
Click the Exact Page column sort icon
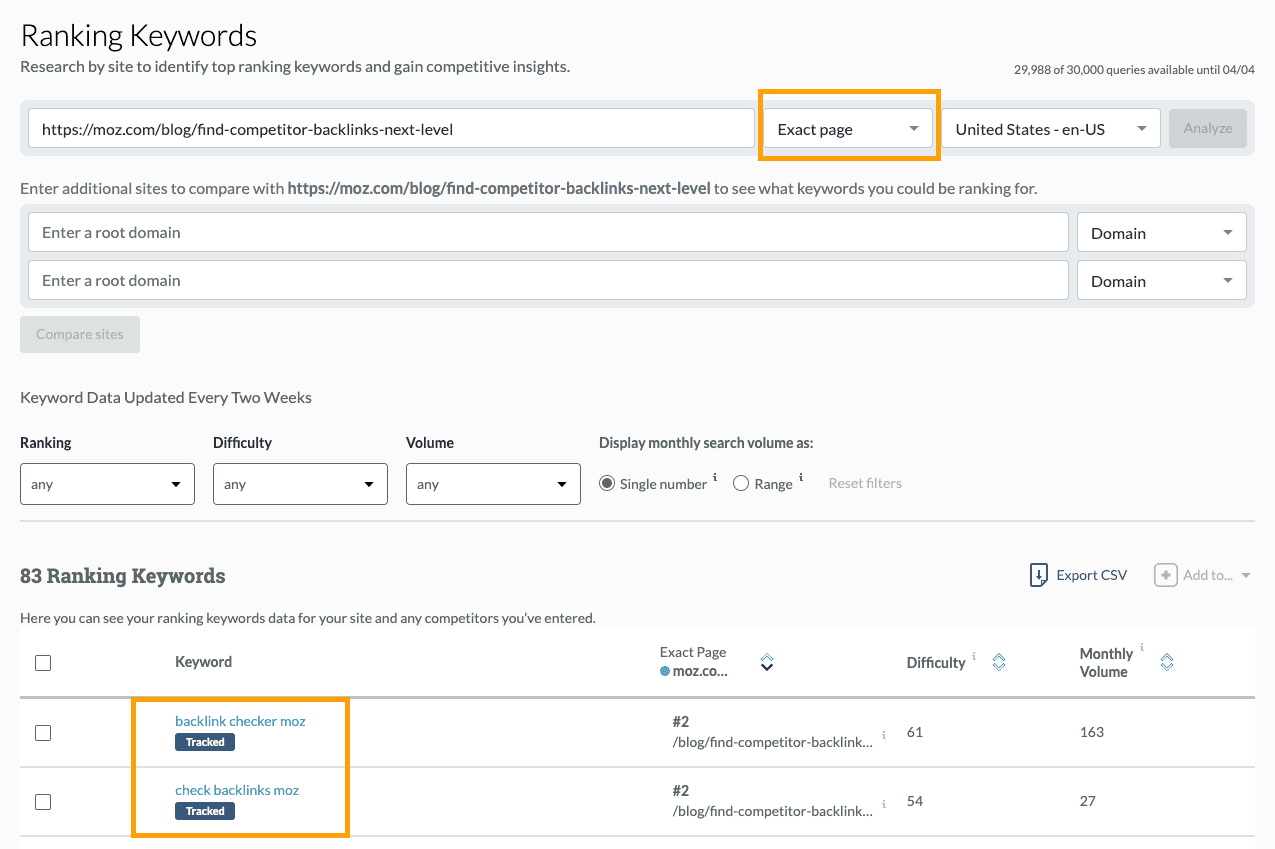coord(766,662)
